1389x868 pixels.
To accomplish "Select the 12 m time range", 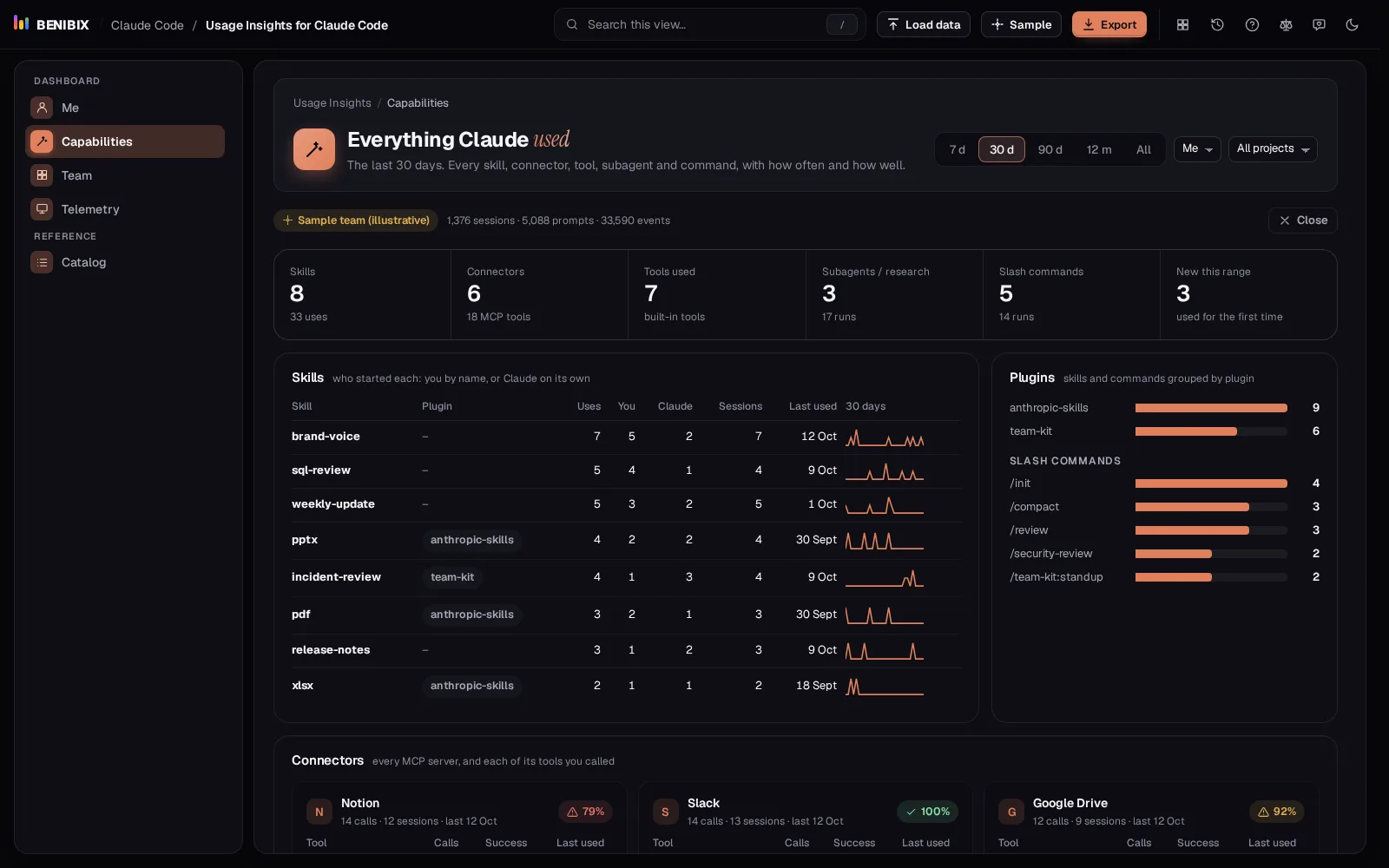I will click(1099, 149).
